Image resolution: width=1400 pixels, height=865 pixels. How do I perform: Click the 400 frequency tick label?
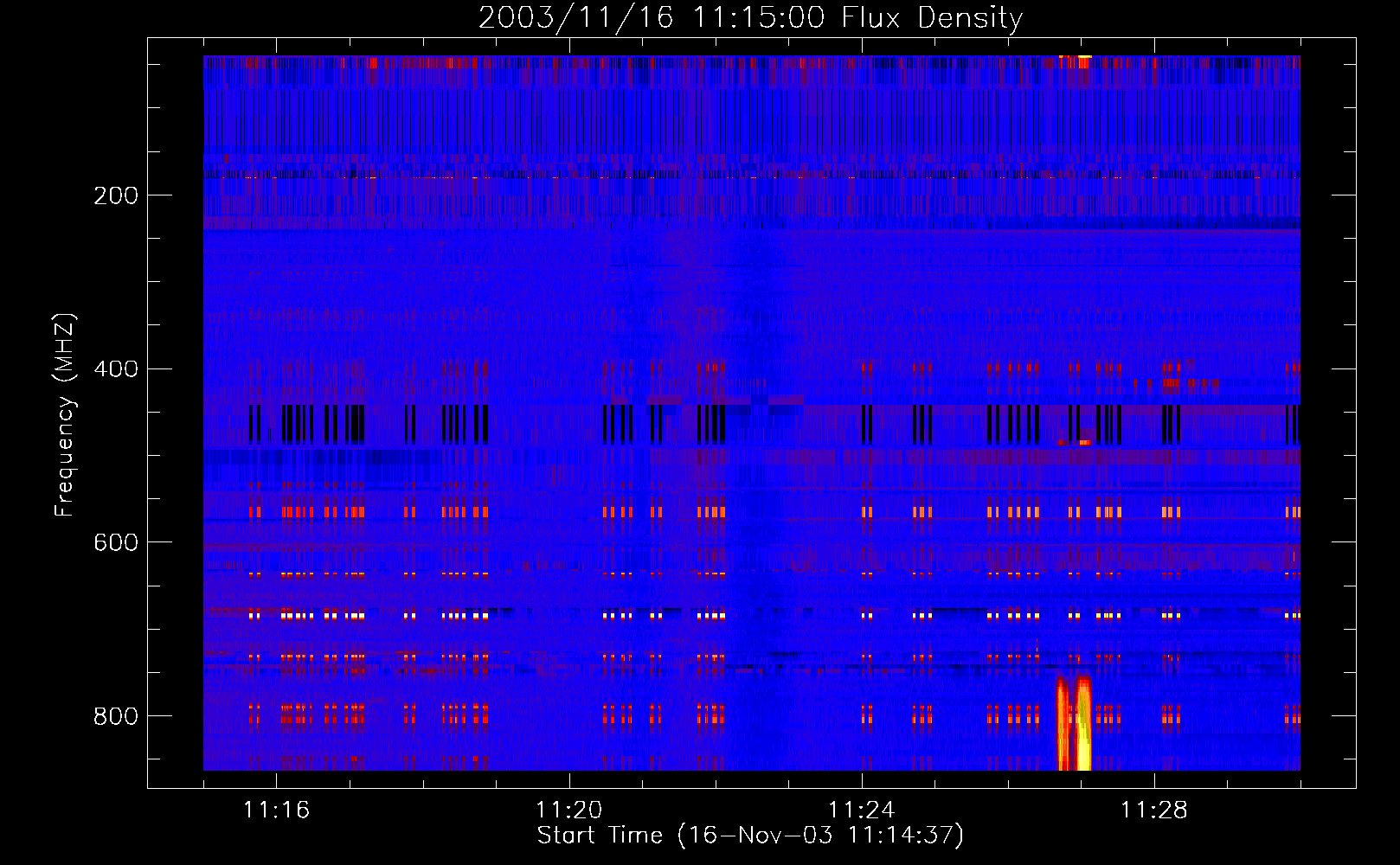[x=116, y=369]
